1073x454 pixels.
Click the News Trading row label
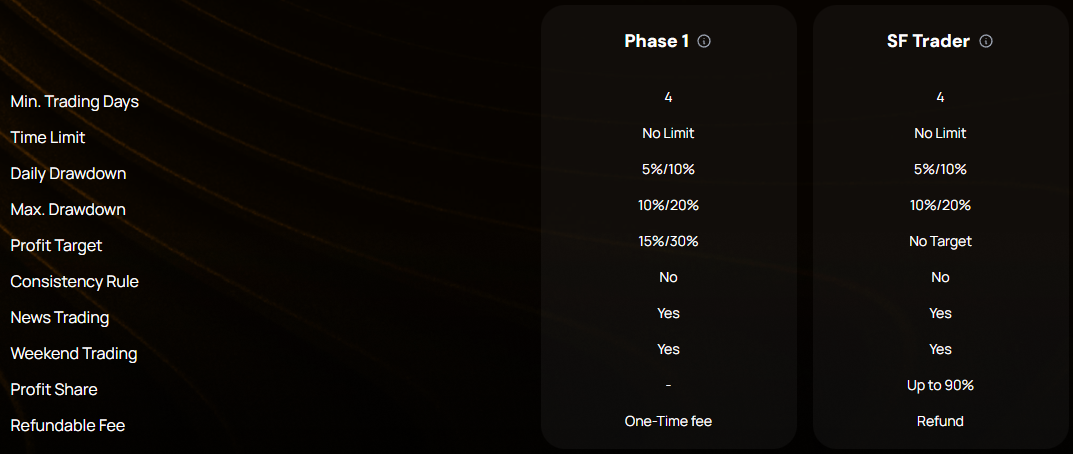[x=60, y=318]
